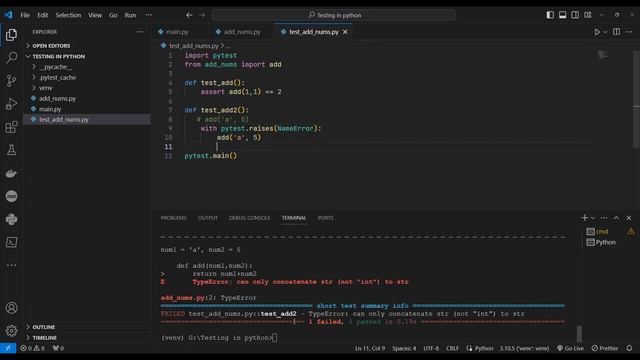Open the File menu
Image resolution: width=640 pixels, height=360 pixels.
pos(25,15)
